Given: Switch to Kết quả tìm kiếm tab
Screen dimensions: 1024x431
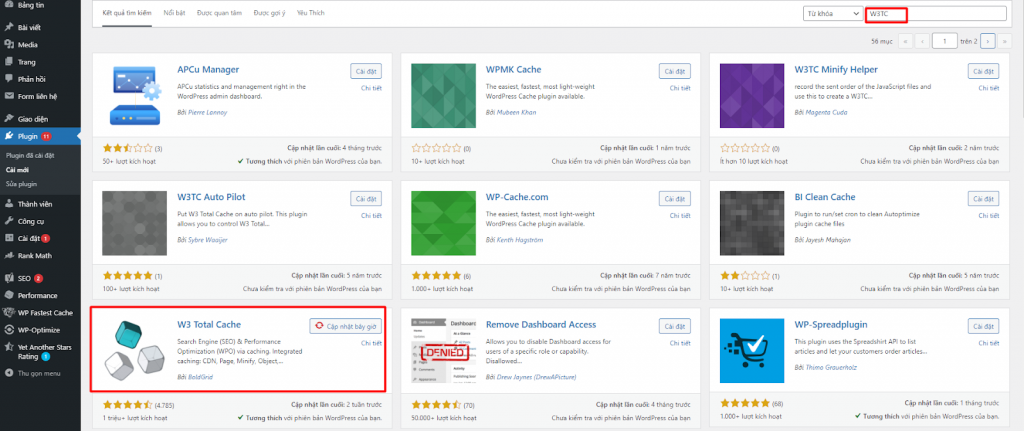Looking at the screenshot, I should (x=127, y=13).
